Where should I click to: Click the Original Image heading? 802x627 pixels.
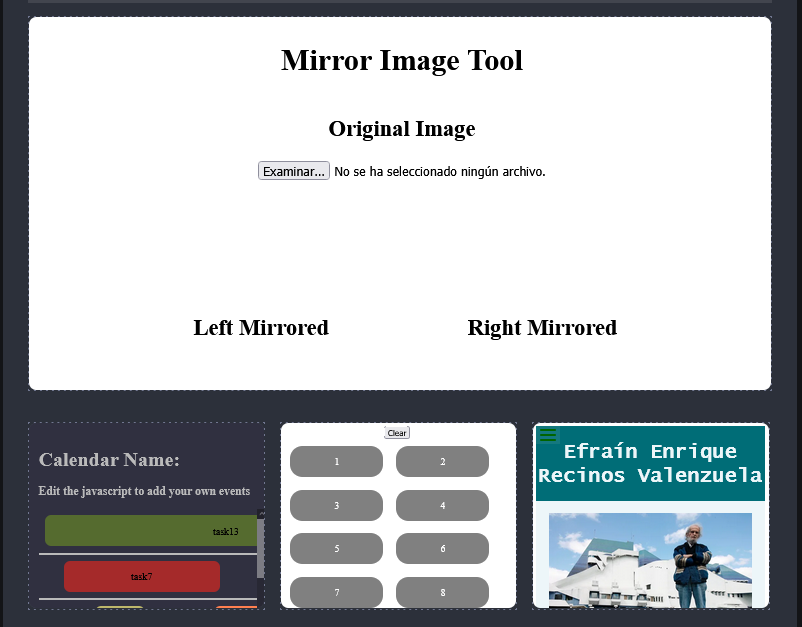(402, 128)
